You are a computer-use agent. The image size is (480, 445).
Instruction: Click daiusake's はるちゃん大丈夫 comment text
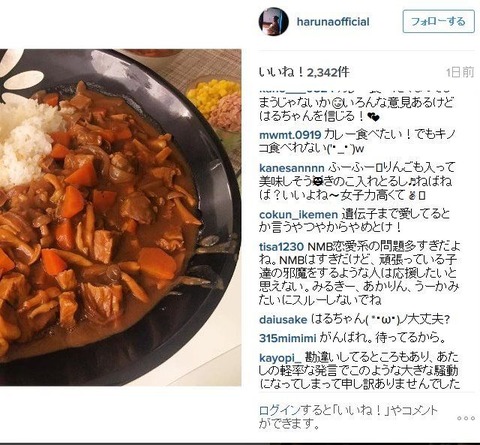pos(380,320)
